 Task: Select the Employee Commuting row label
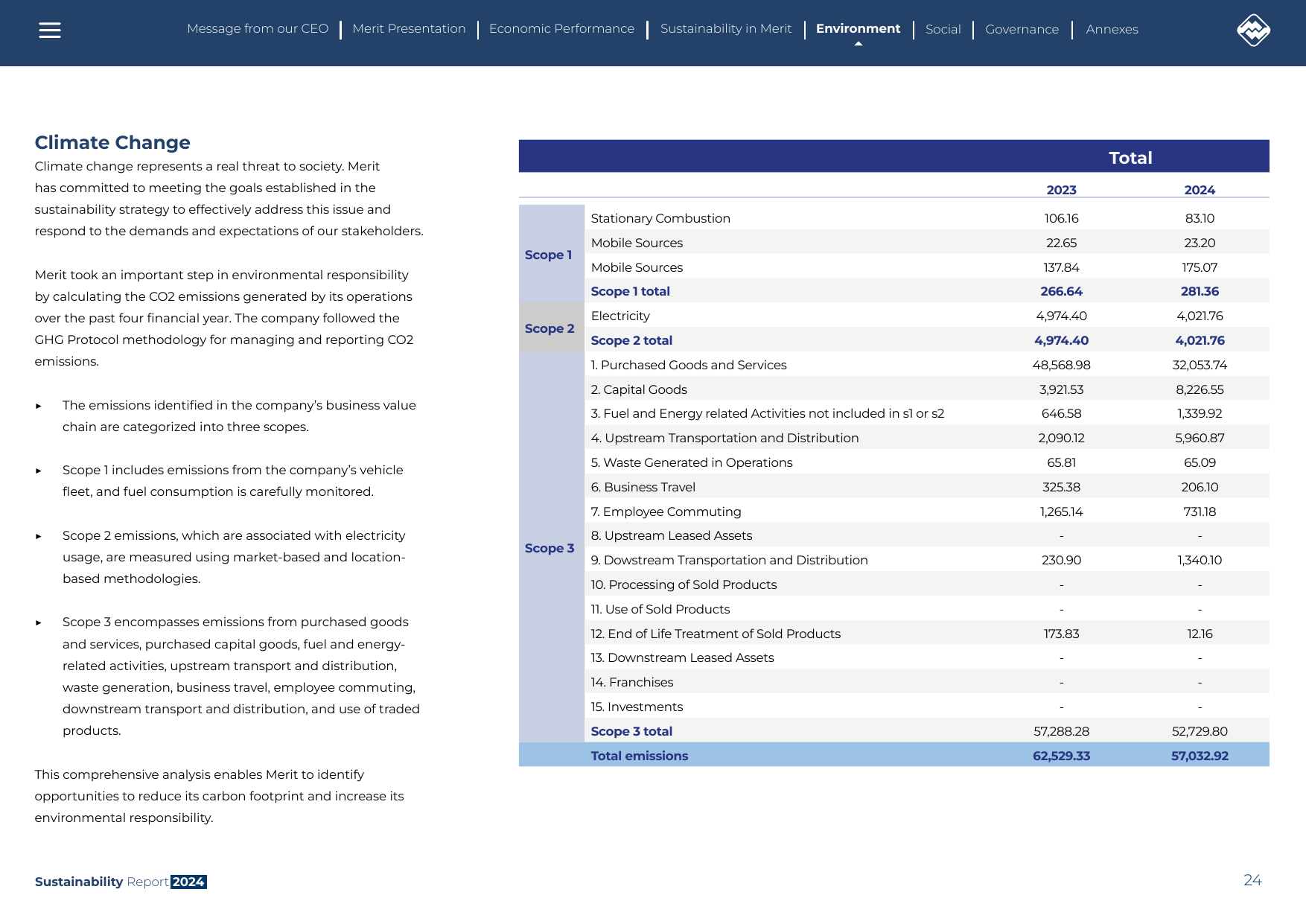[666, 512]
